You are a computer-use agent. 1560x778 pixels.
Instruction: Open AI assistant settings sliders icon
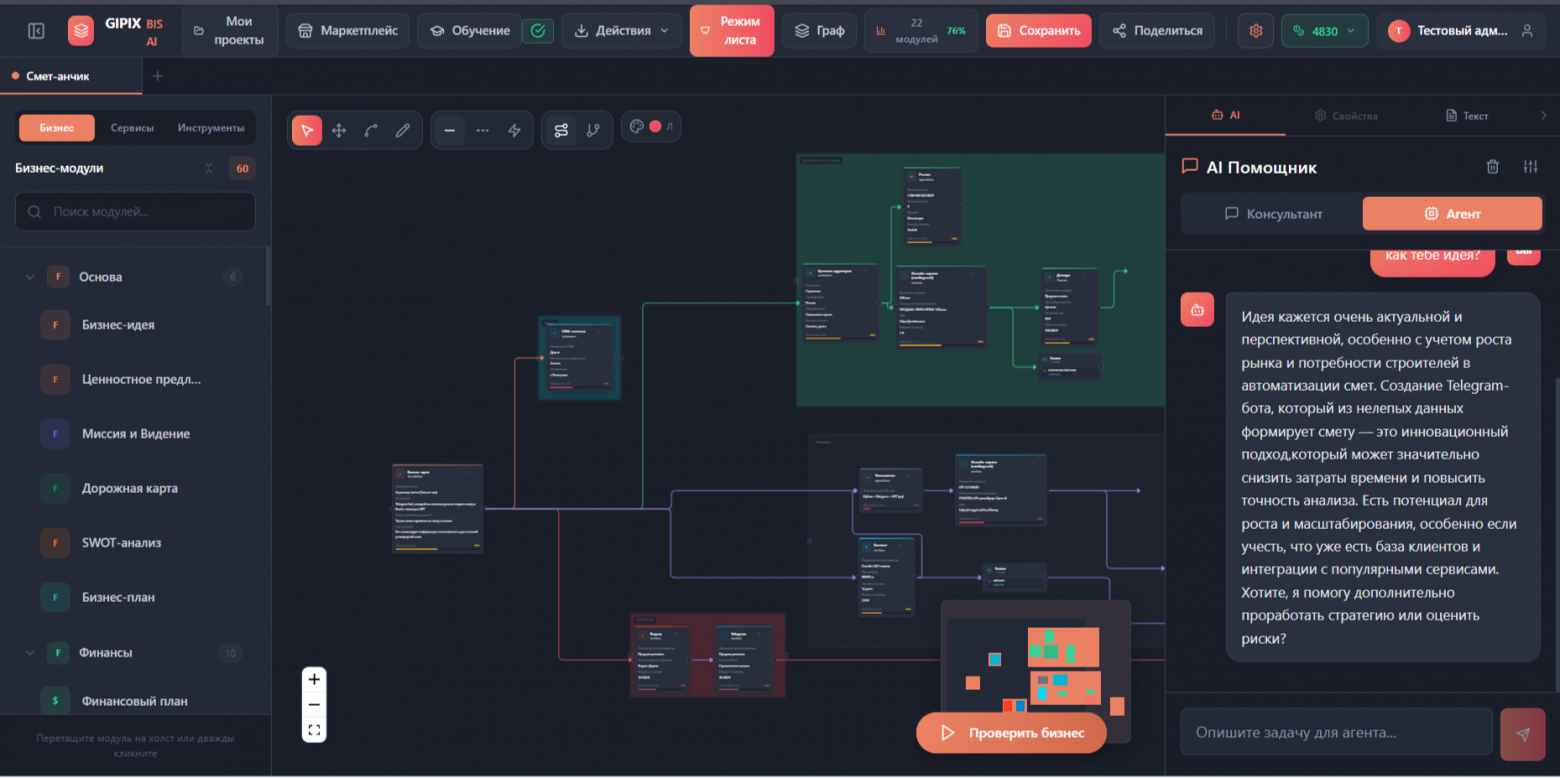(1530, 167)
